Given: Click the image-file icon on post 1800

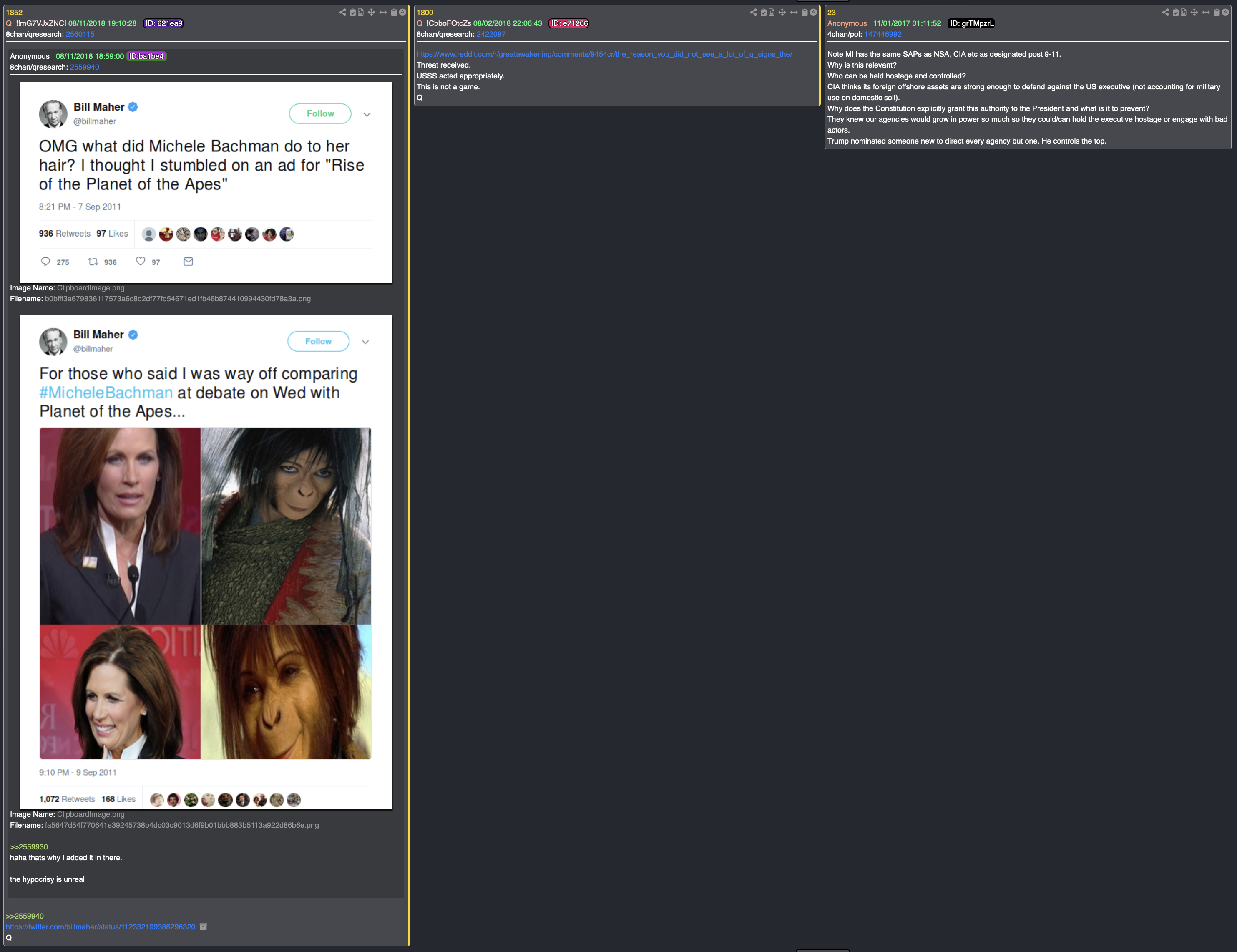Looking at the screenshot, I should (x=772, y=13).
